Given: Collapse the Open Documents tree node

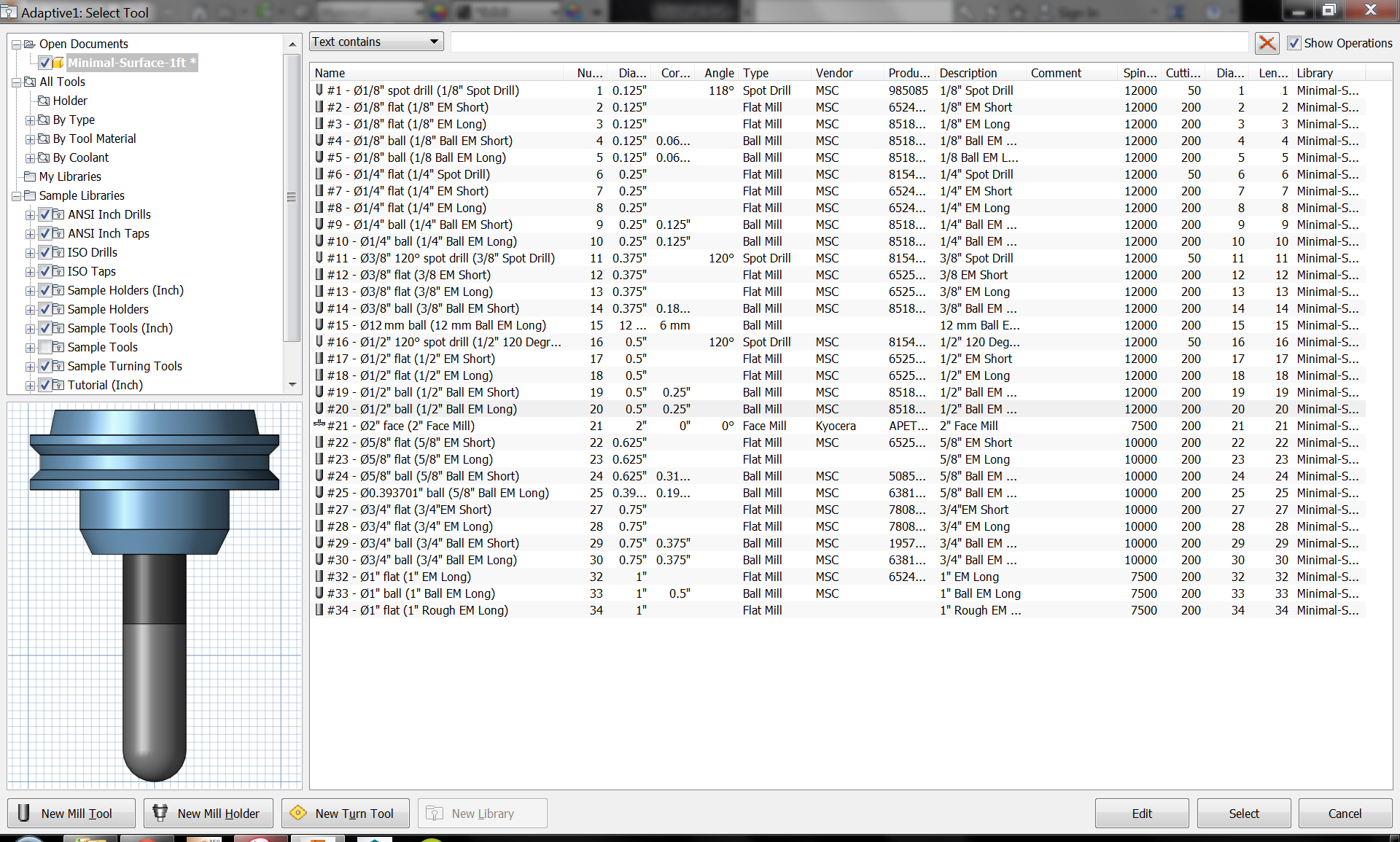Looking at the screenshot, I should pos(16,44).
